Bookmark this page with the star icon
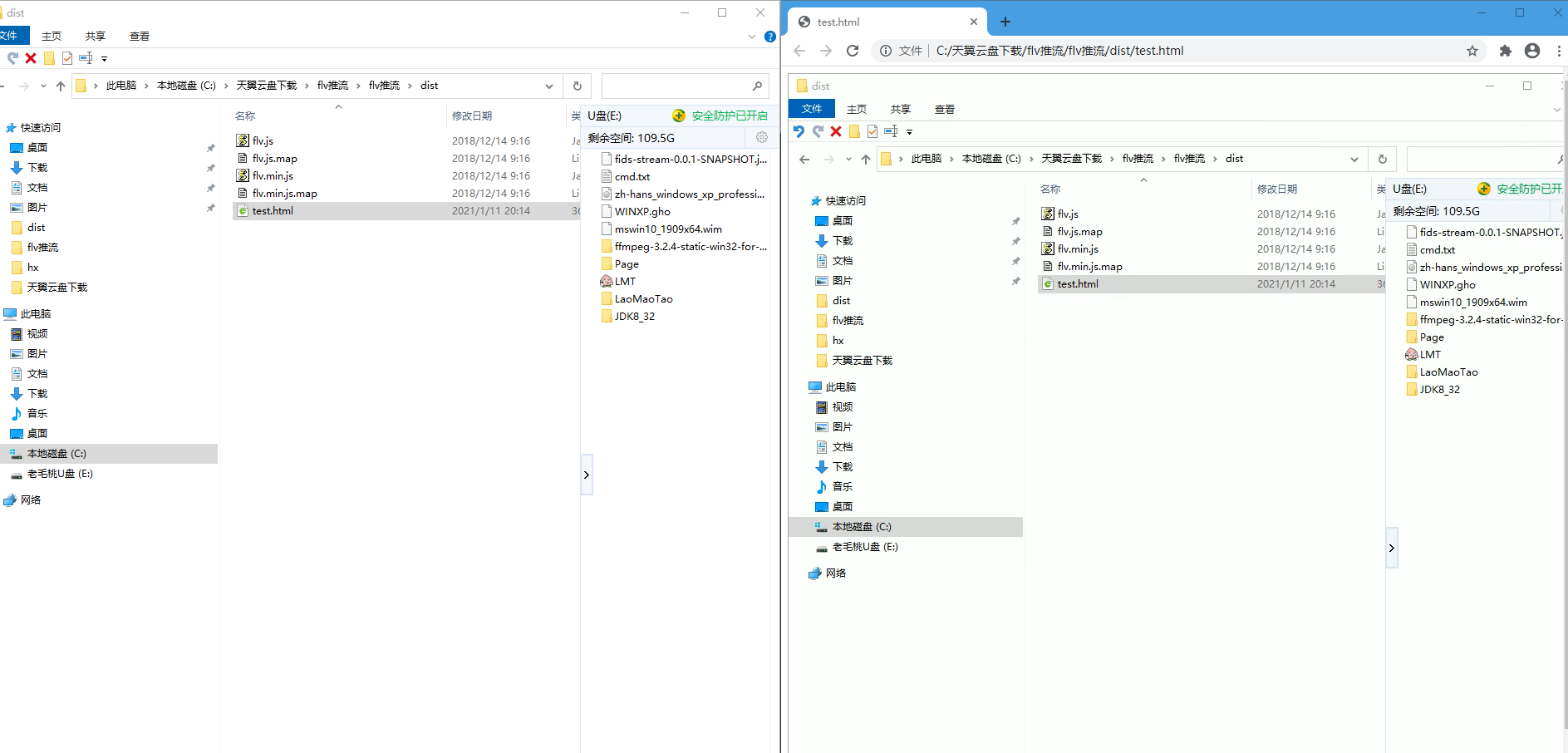Screen dimensions: 1568x753 point(1472,51)
